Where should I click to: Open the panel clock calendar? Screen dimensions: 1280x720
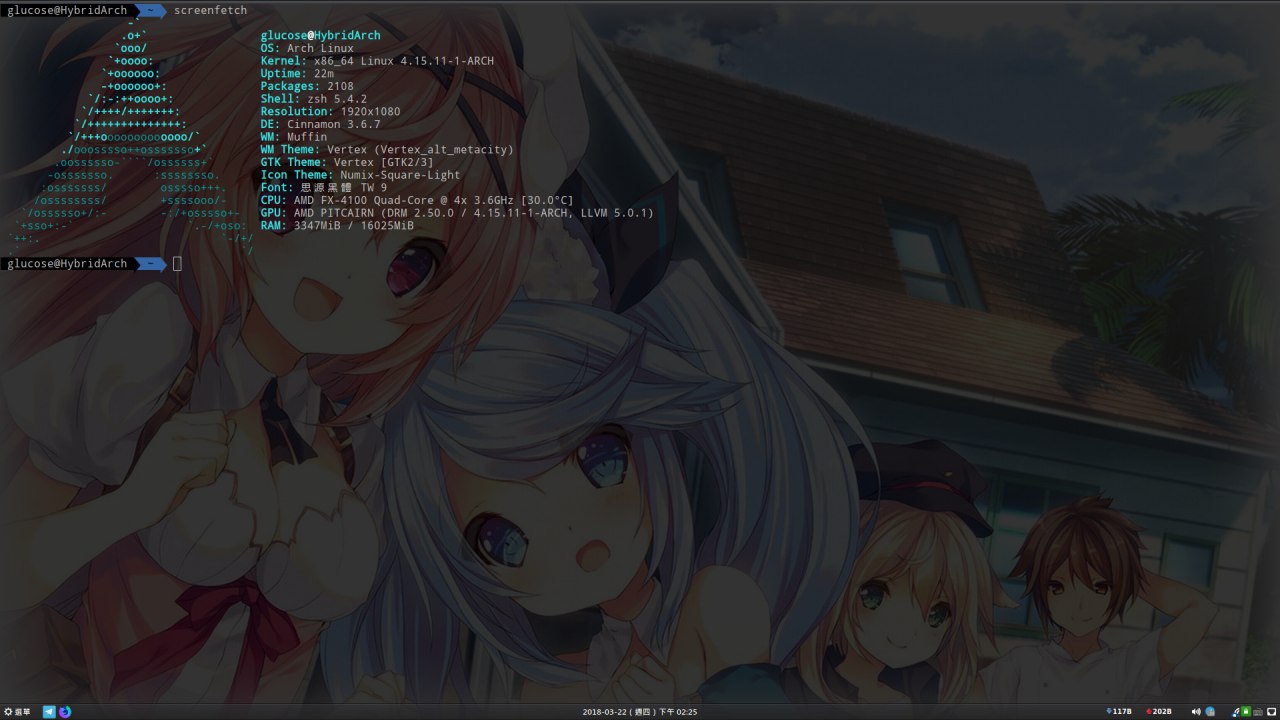point(640,712)
